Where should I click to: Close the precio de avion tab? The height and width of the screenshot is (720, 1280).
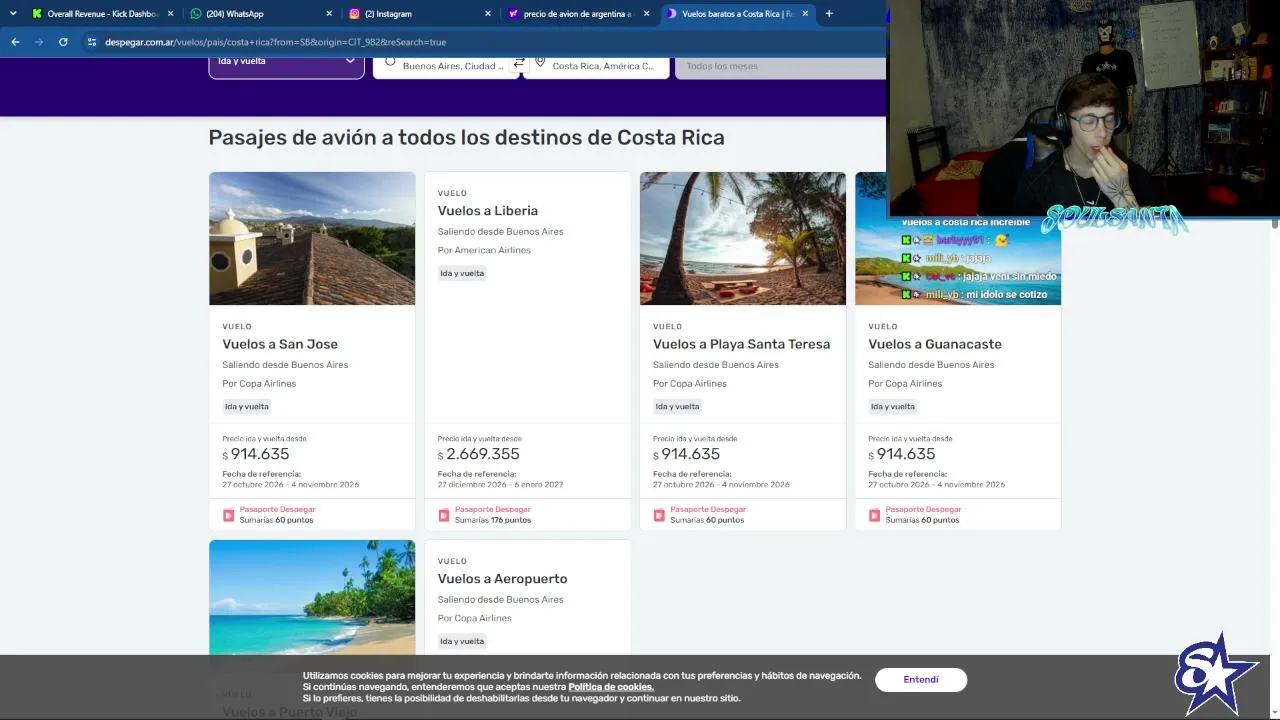pos(646,14)
